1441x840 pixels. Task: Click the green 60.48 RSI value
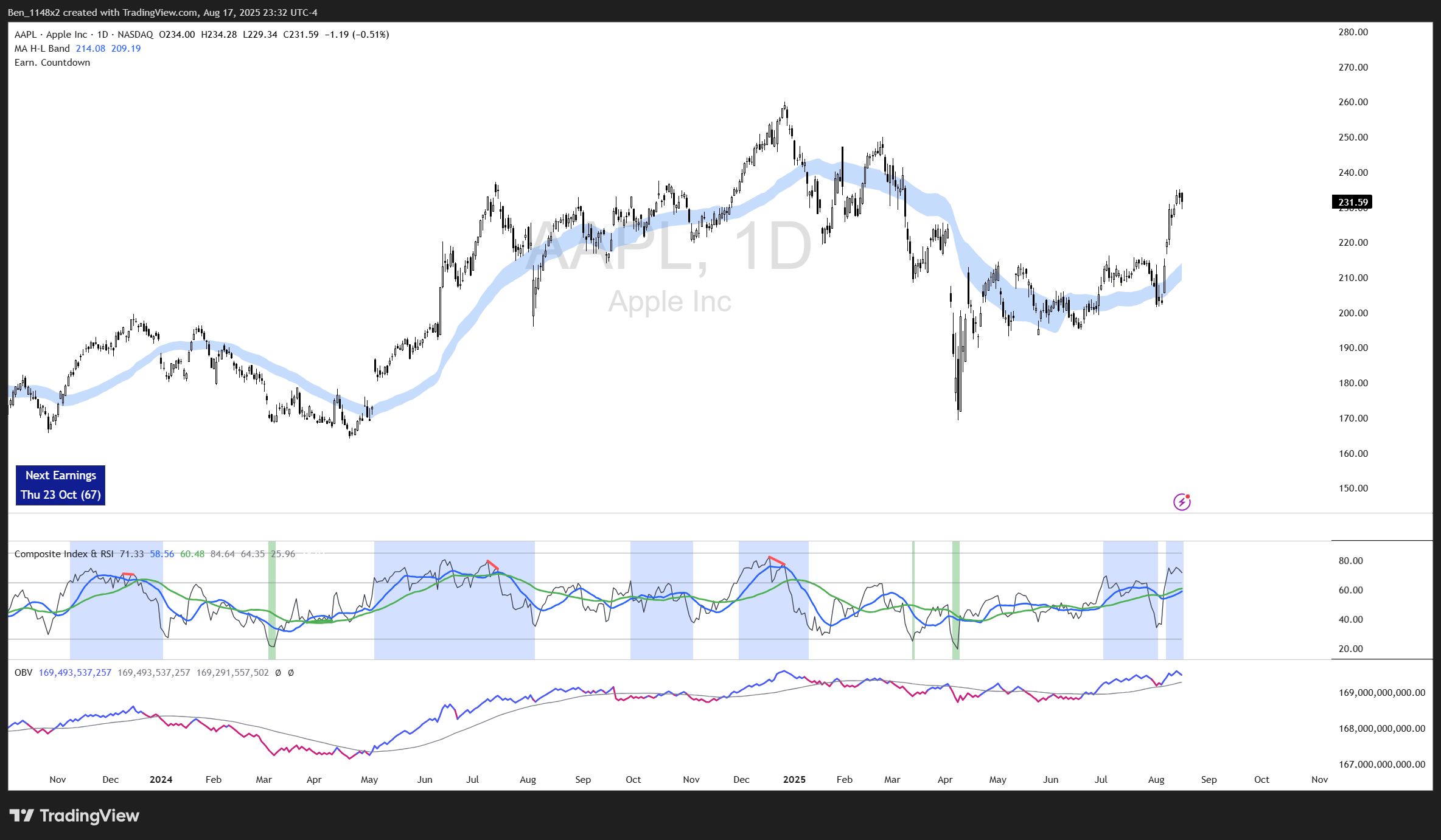click(192, 554)
